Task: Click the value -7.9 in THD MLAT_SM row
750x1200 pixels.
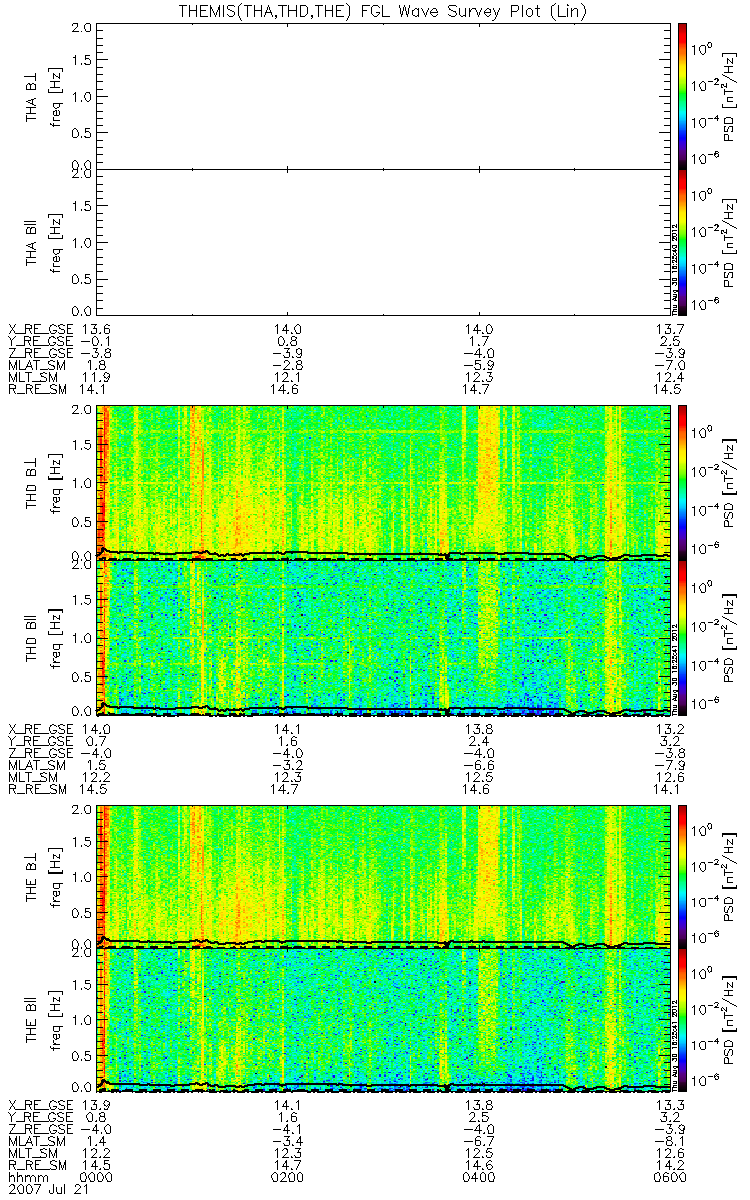Action: pyautogui.click(x=668, y=765)
